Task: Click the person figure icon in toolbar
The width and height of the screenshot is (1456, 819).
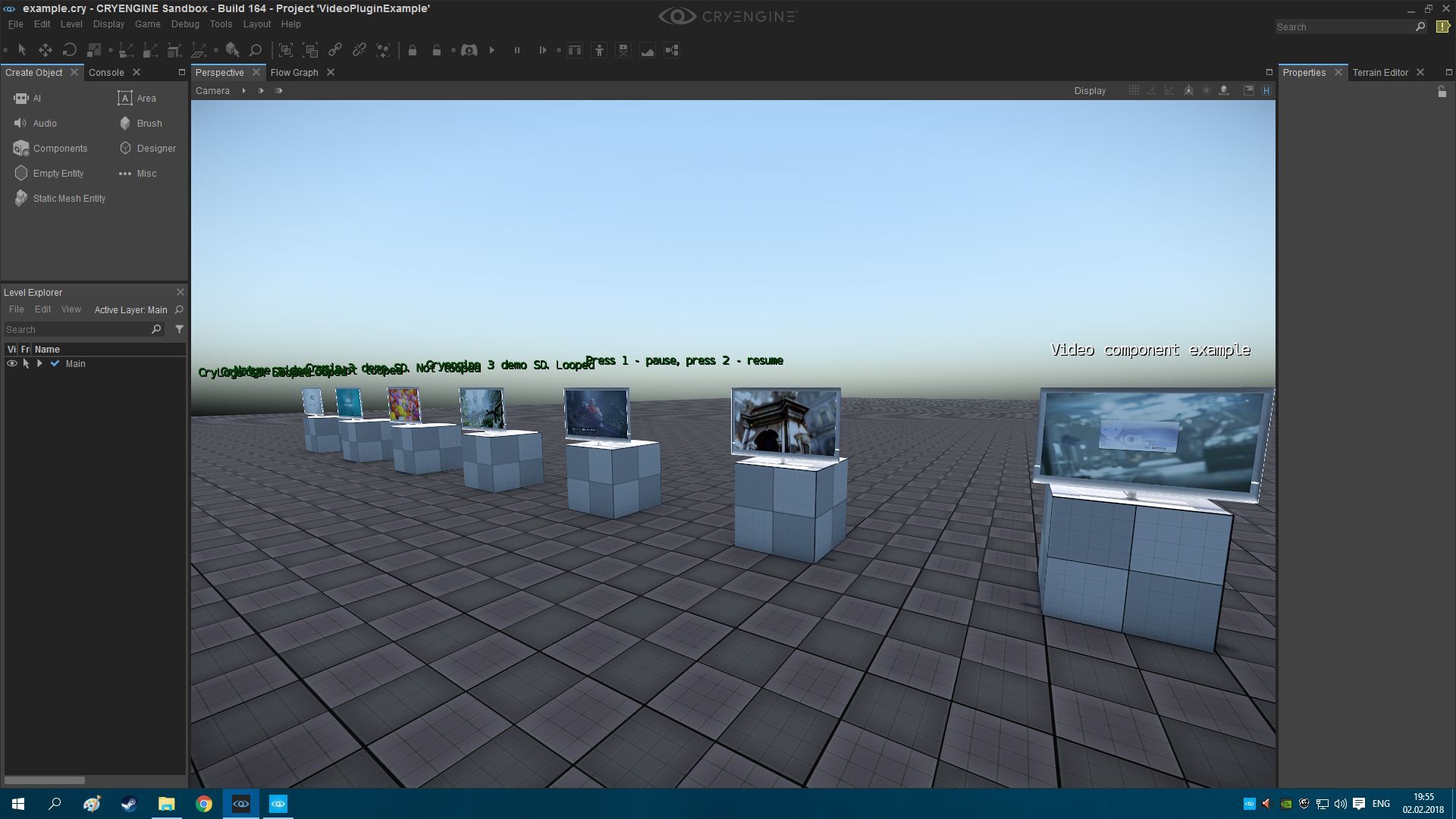Action: (x=599, y=50)
